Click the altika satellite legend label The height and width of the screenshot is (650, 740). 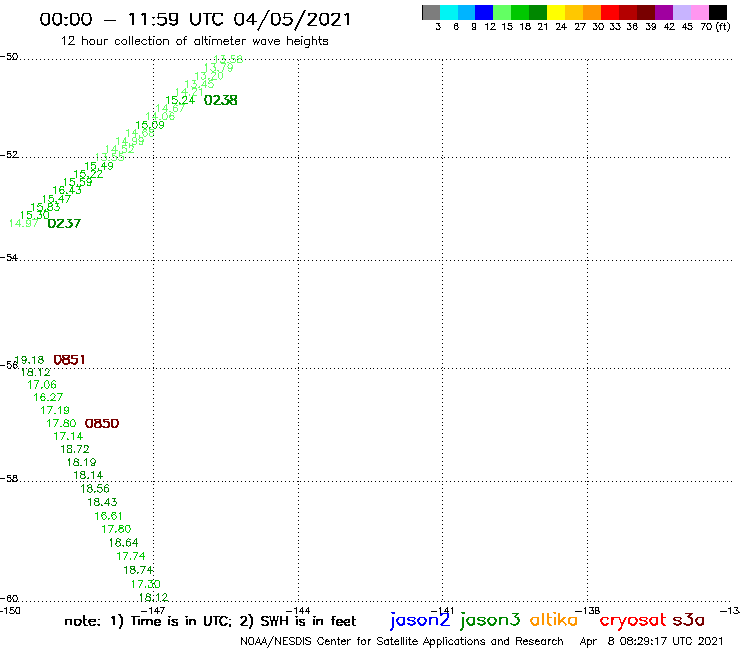pyautogui.click(x=554, y=619)
